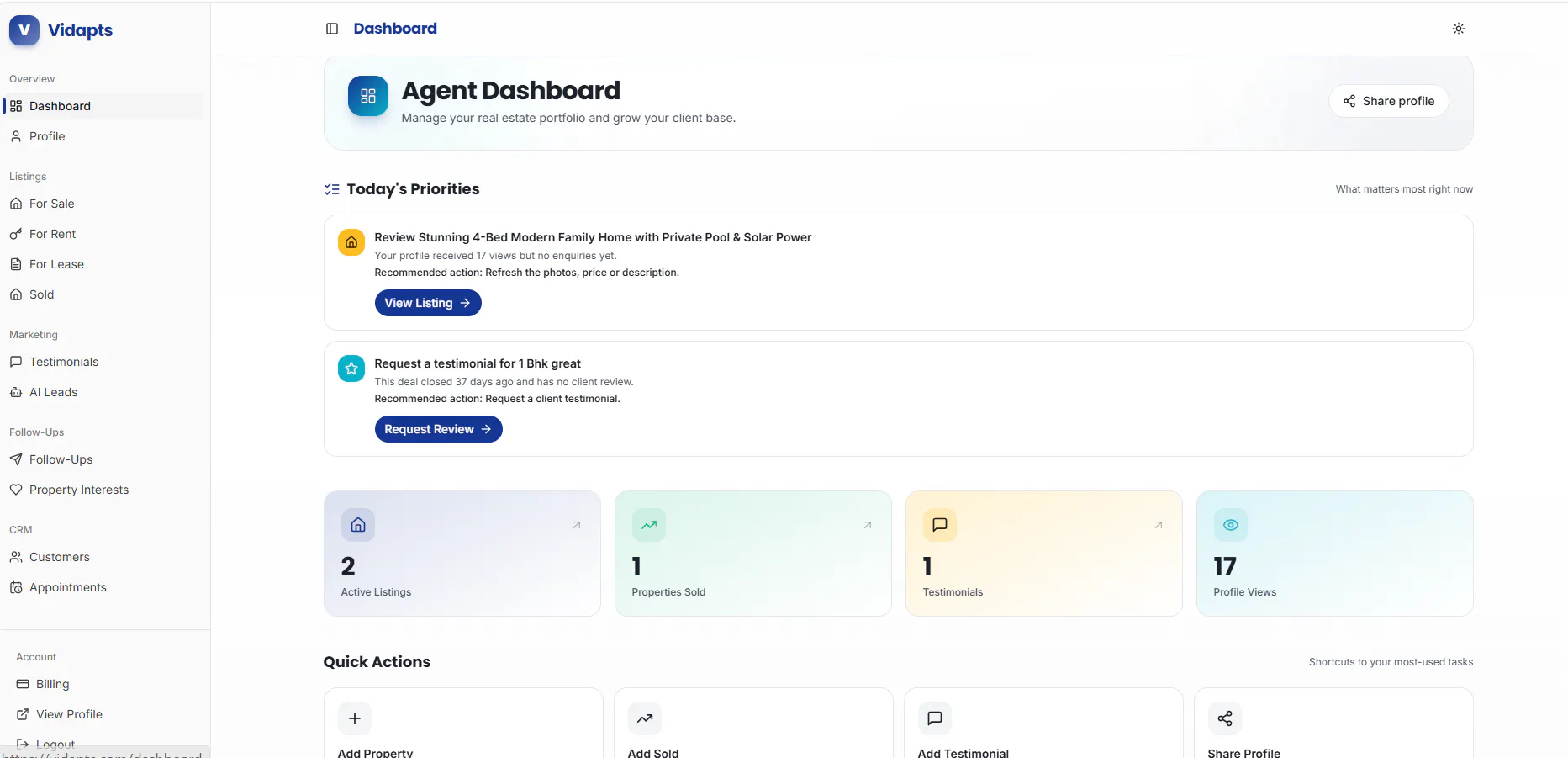Click the Quick Actions heading
Screen dimensions: 1568x758
(x=377, y=662)
